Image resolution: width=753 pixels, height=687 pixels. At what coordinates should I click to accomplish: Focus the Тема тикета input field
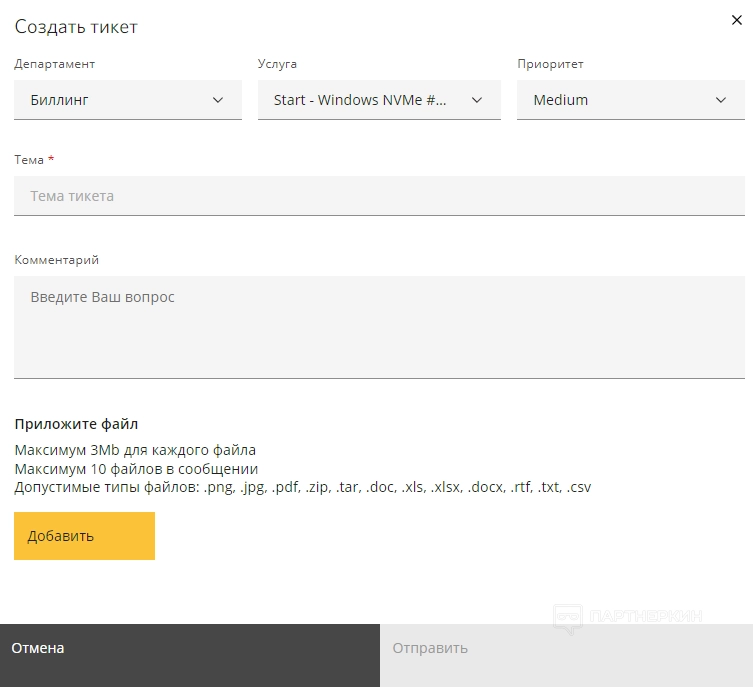379,196
